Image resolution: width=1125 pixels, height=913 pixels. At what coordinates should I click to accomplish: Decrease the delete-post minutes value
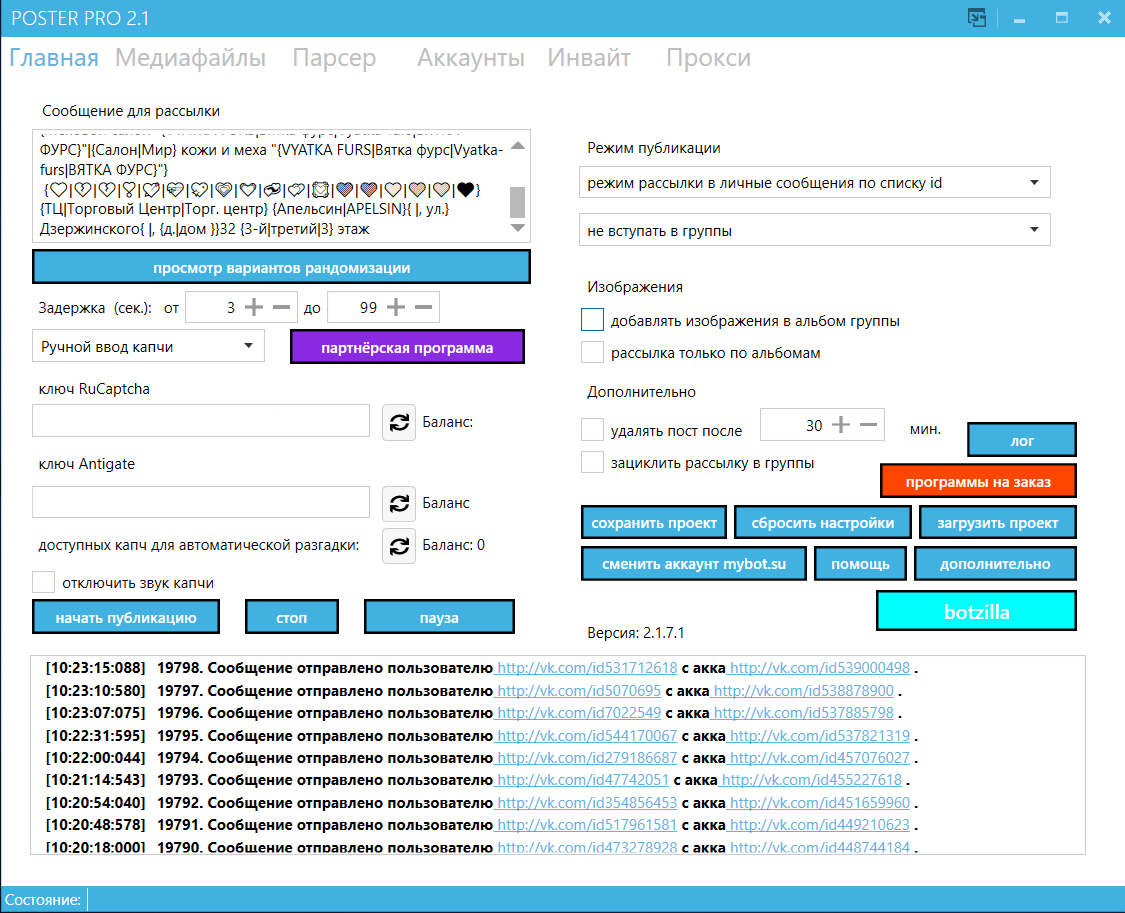869,425
